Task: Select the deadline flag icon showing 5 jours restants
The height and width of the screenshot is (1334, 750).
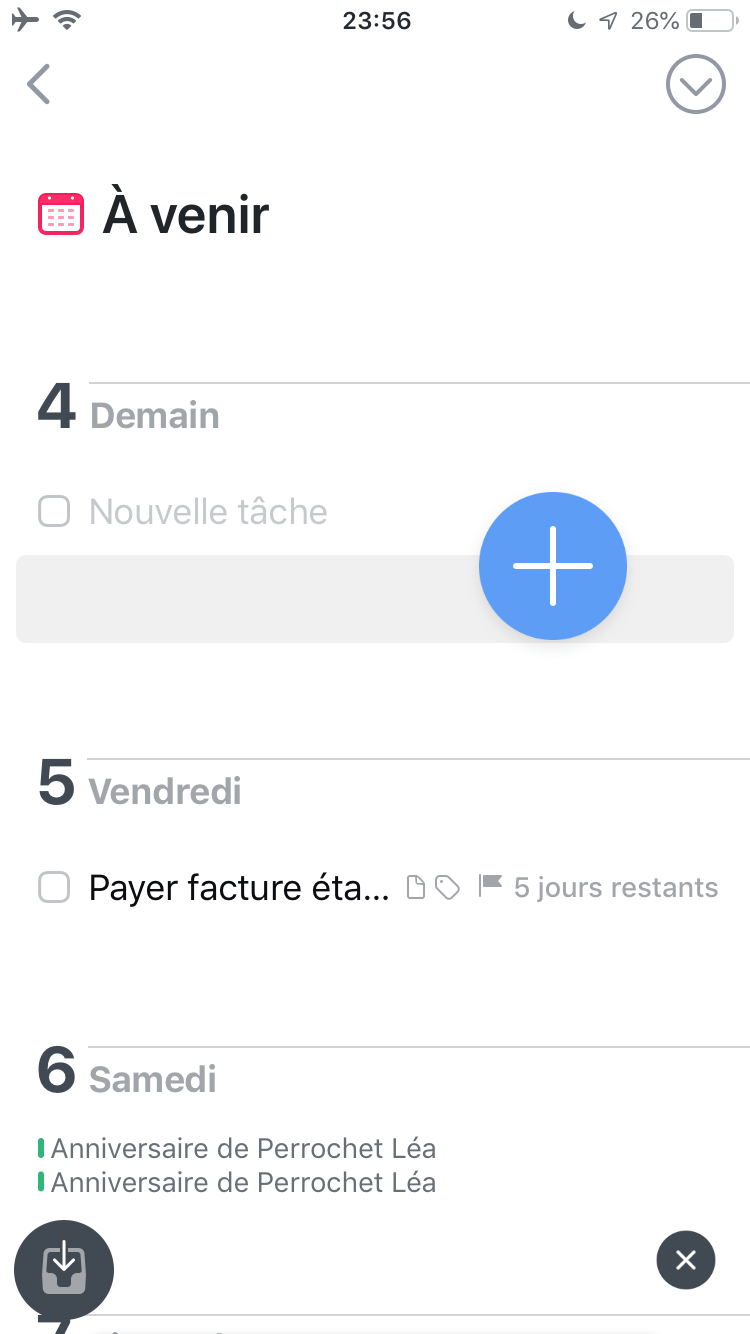Action: (489, 884)
